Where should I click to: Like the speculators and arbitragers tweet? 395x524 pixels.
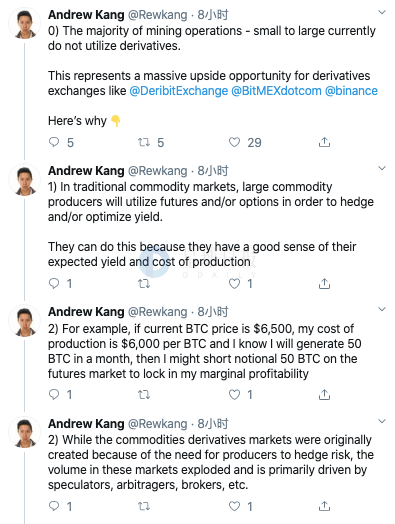tap(234, 506)
